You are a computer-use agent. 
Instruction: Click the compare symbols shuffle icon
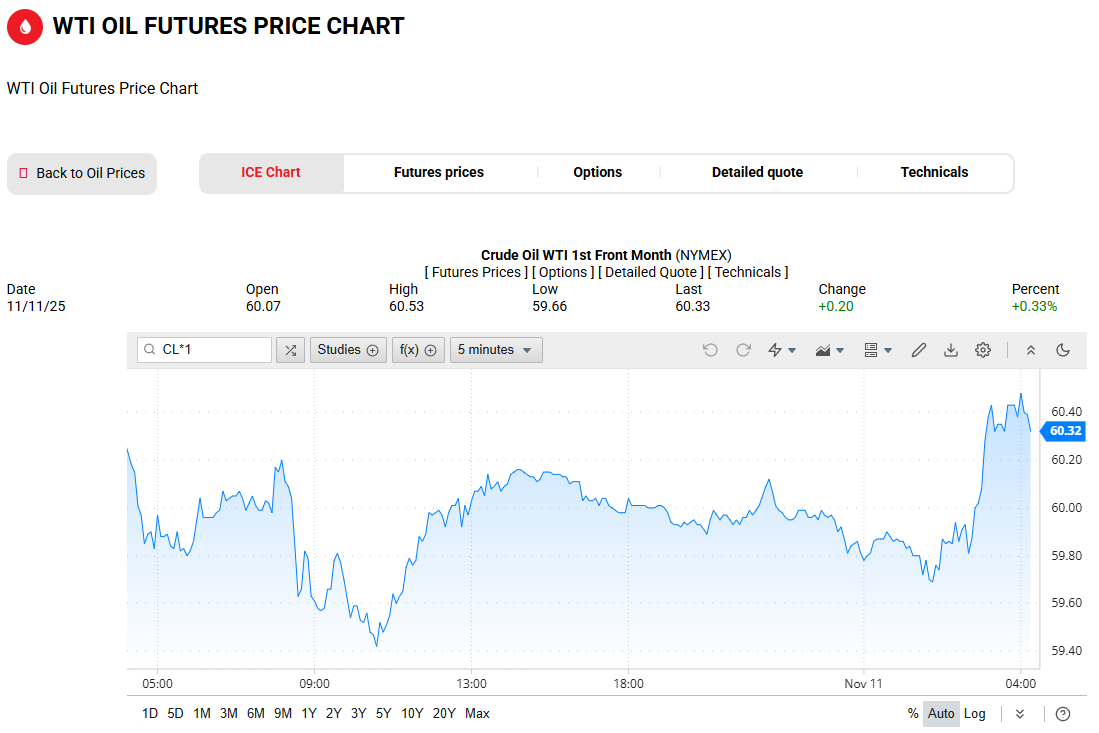[290, 350]
